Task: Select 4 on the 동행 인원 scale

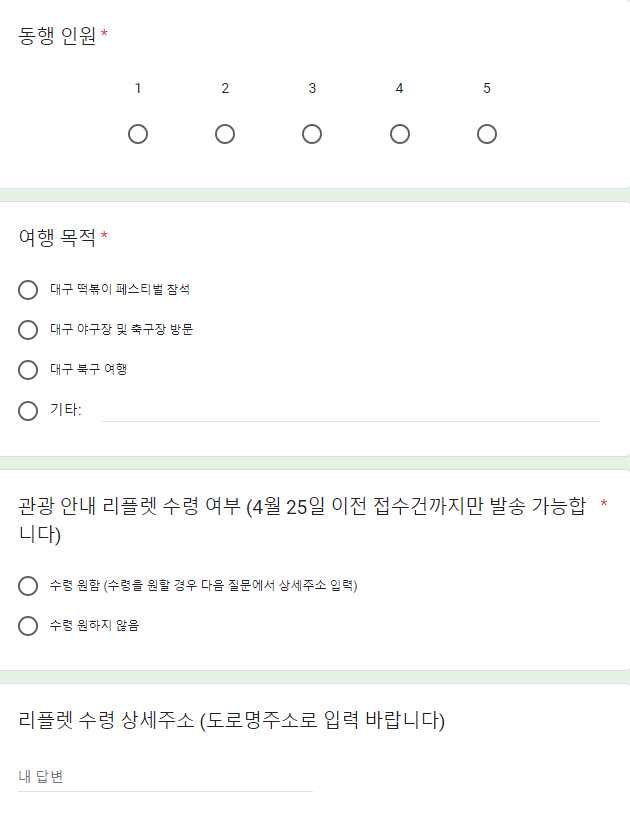Action: click(400, 132)
